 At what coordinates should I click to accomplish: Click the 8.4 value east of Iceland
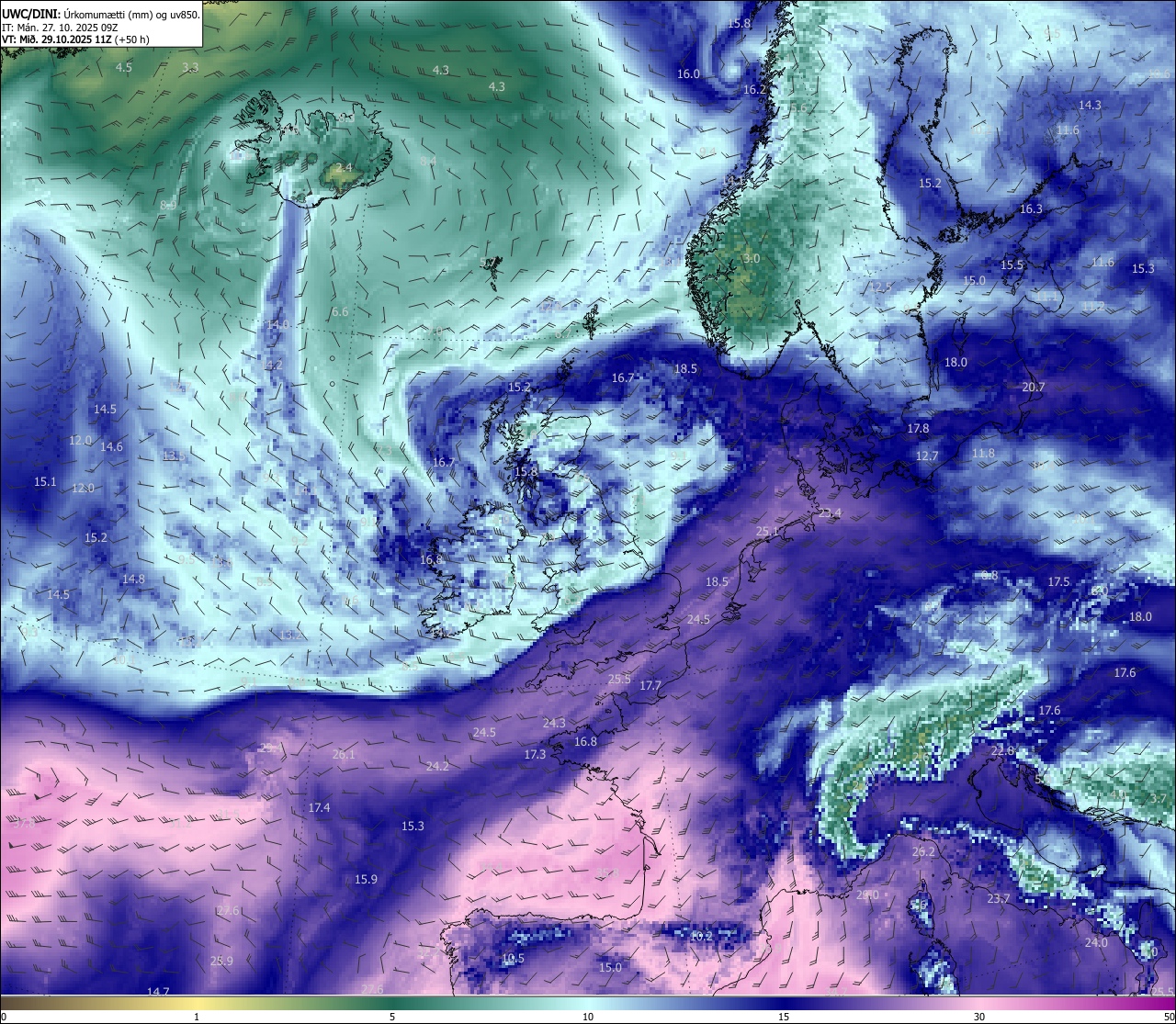point(428,162)
